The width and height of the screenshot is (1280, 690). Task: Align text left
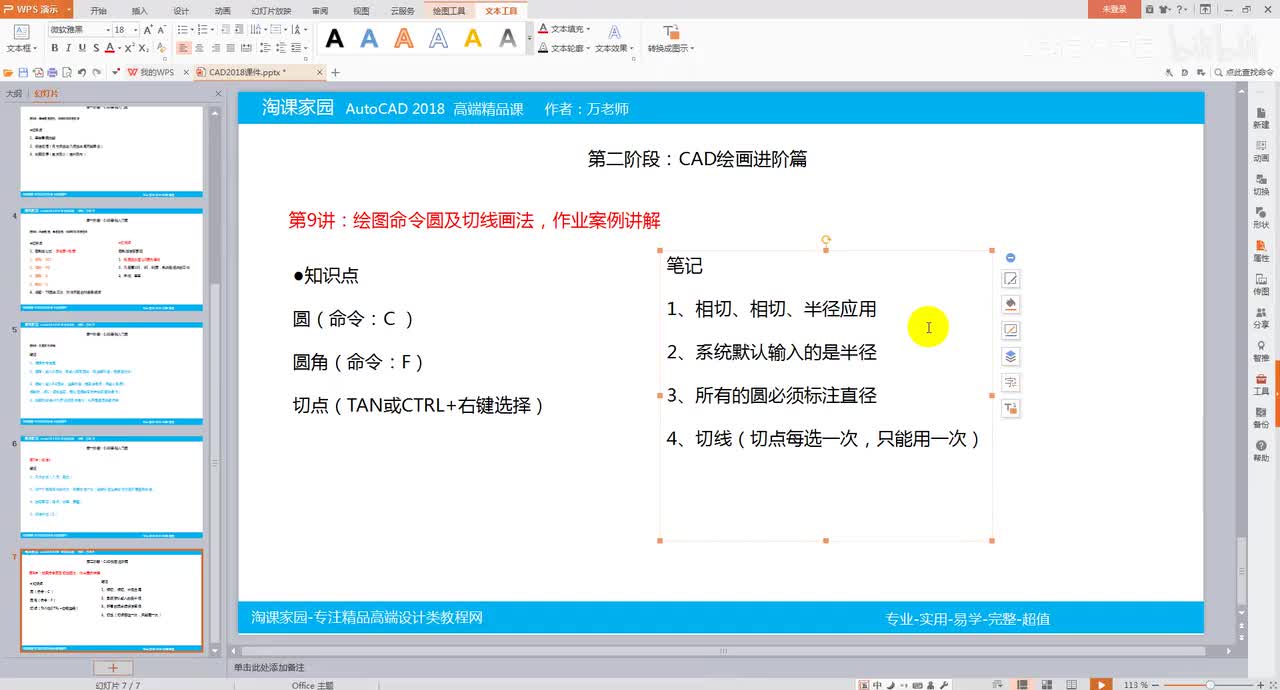(x=183, y=48)
